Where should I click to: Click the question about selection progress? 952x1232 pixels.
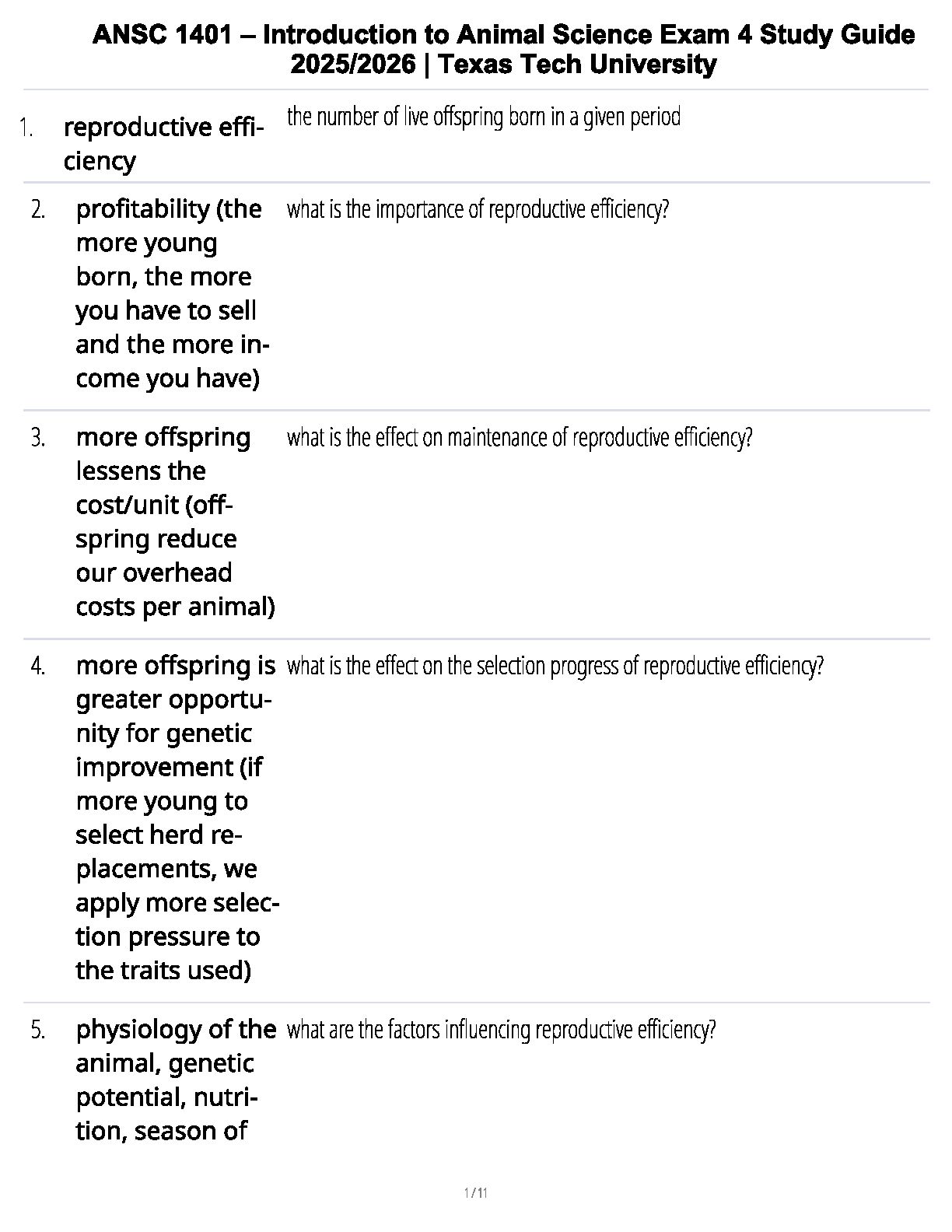[555, 667]
